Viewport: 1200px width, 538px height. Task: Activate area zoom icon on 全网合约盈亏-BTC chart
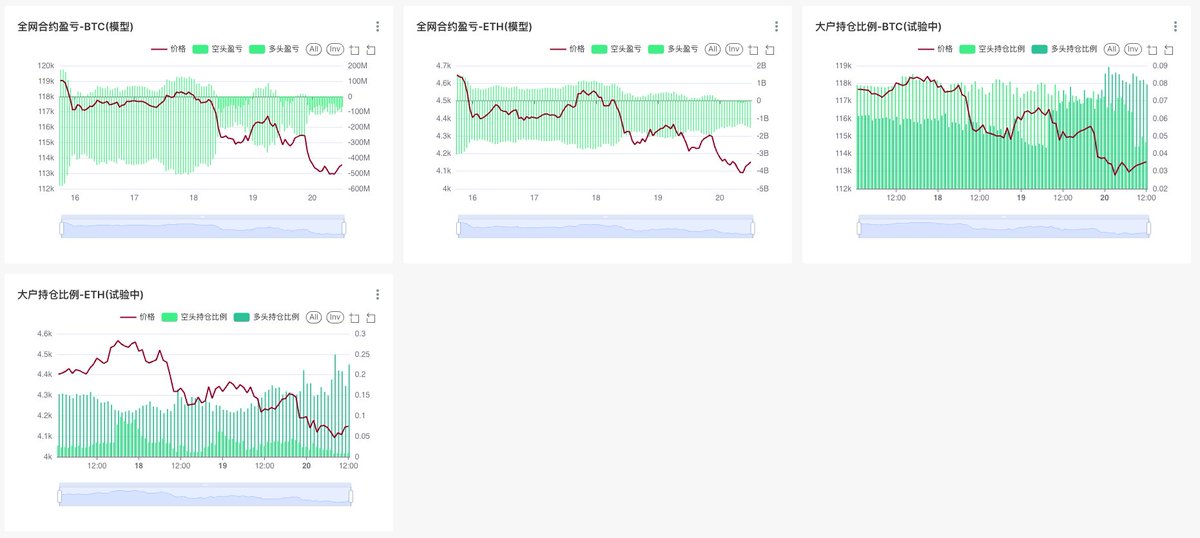pyautogui.click(x=354, y=49)
